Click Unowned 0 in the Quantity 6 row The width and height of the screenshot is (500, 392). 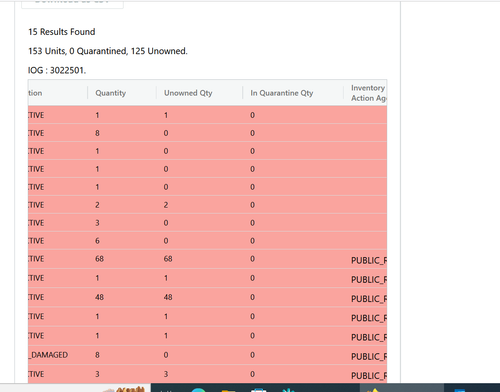point(166,241)
